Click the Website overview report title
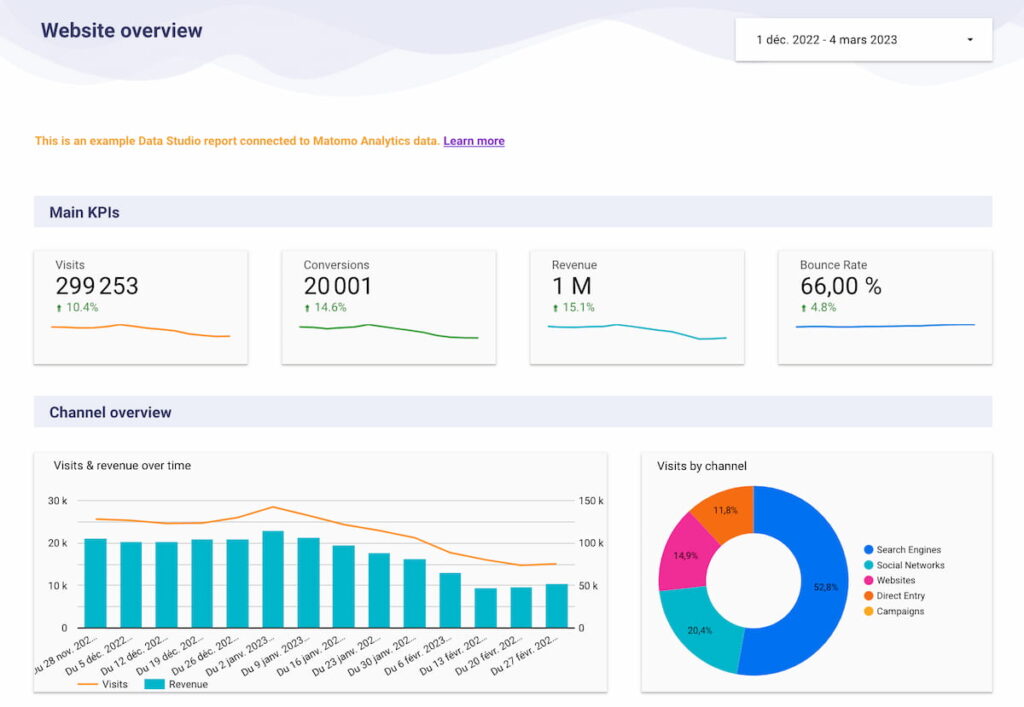Screen dimensions: 1024x707 coord(120,30)
